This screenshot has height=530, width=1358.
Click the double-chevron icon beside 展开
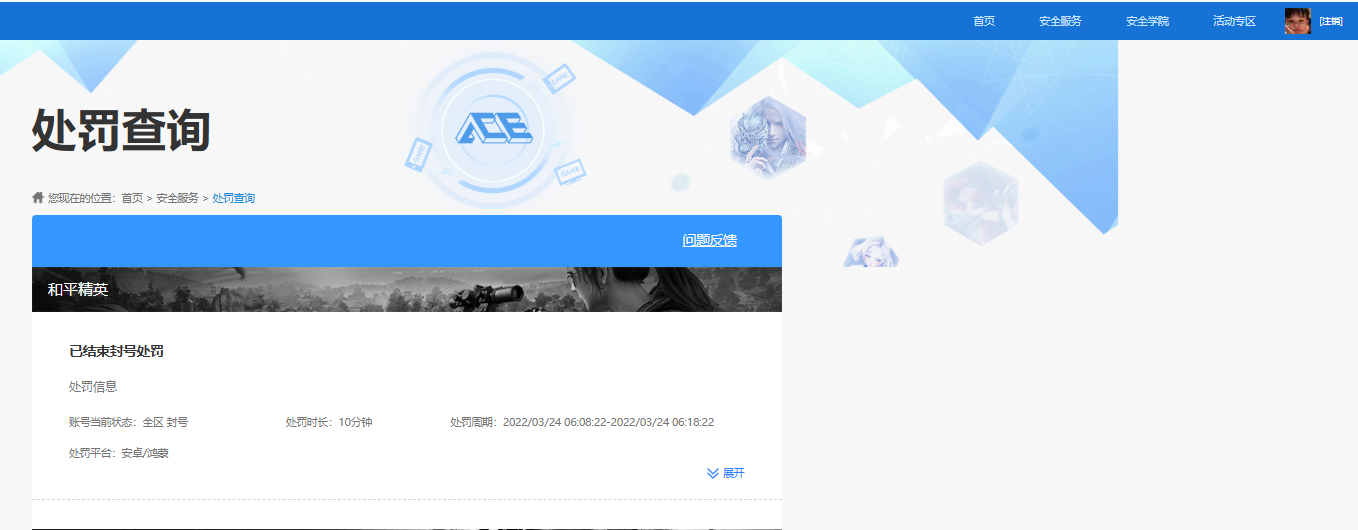coord(713,473)
